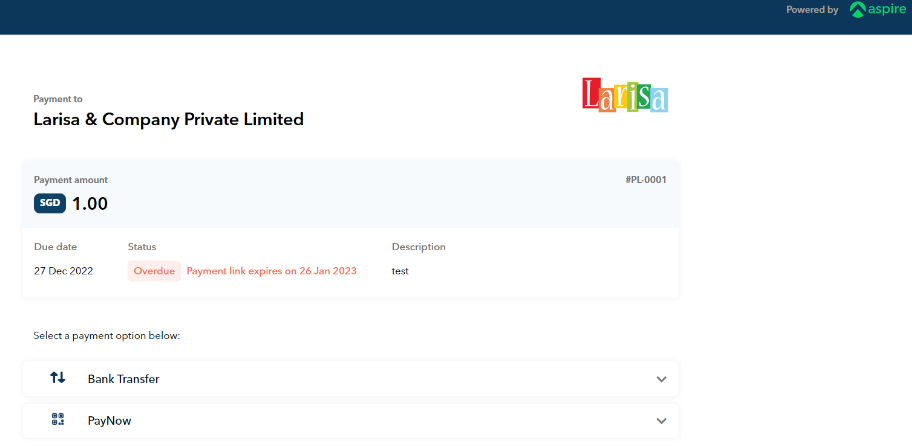Click the #PL-0001 reference number

tap(646, 180)
